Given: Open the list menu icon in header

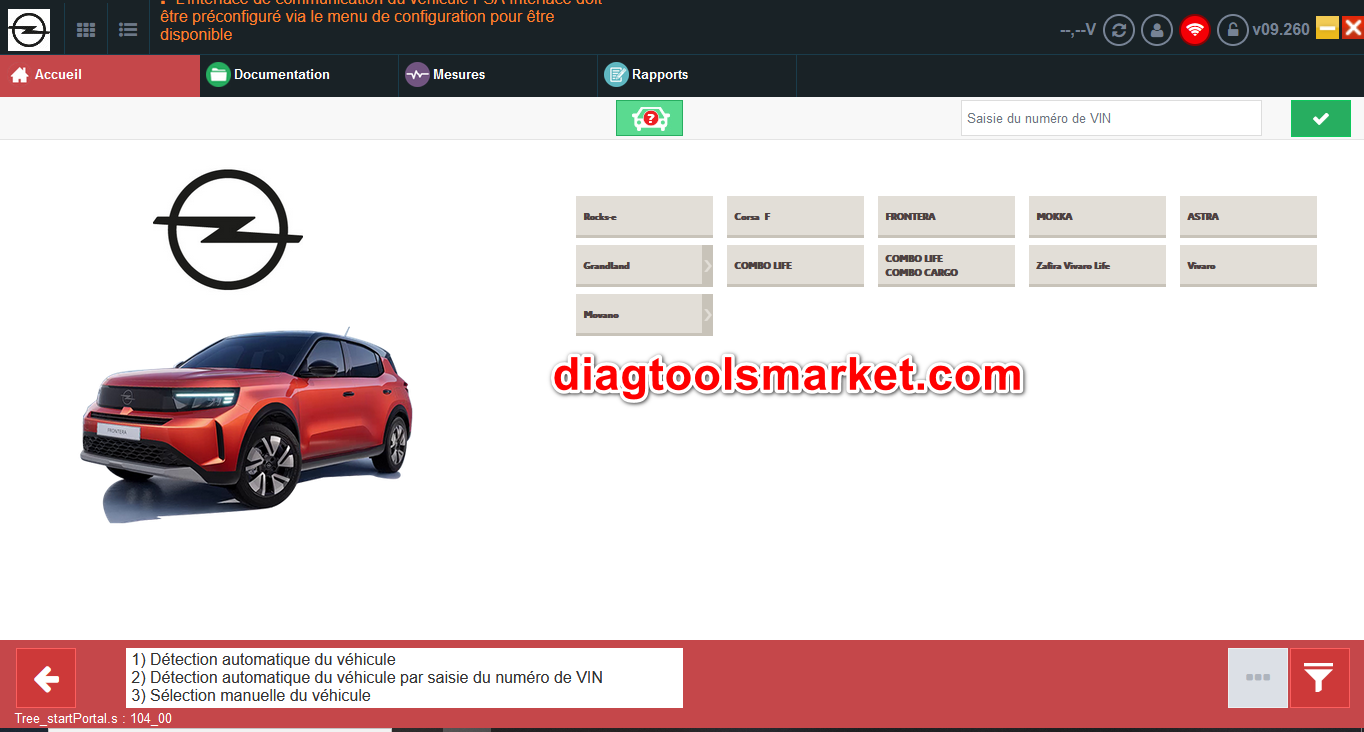Looking at the screenshot, I should click(128, 30).
